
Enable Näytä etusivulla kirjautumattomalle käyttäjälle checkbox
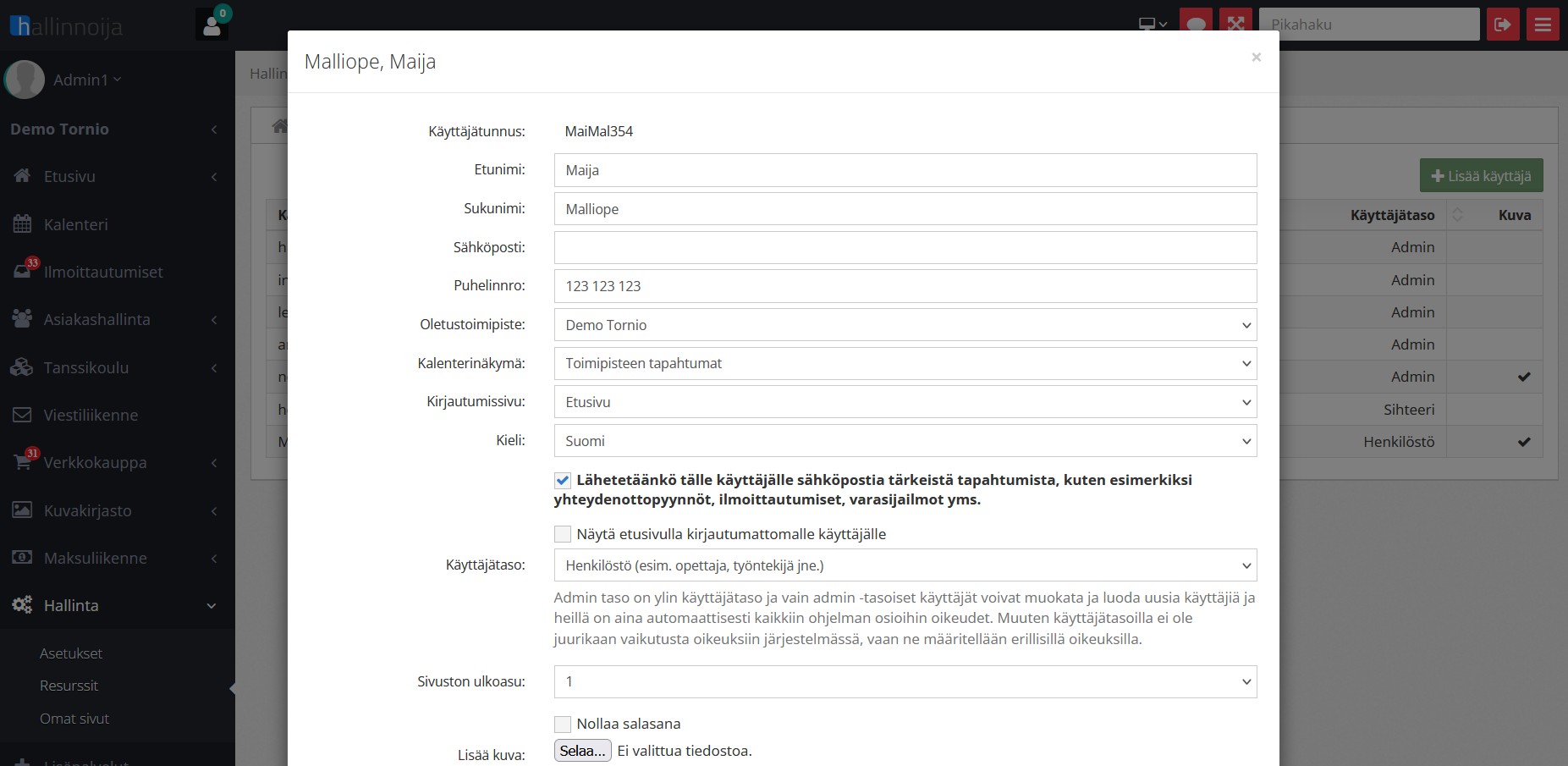click(x=563, y=534)
